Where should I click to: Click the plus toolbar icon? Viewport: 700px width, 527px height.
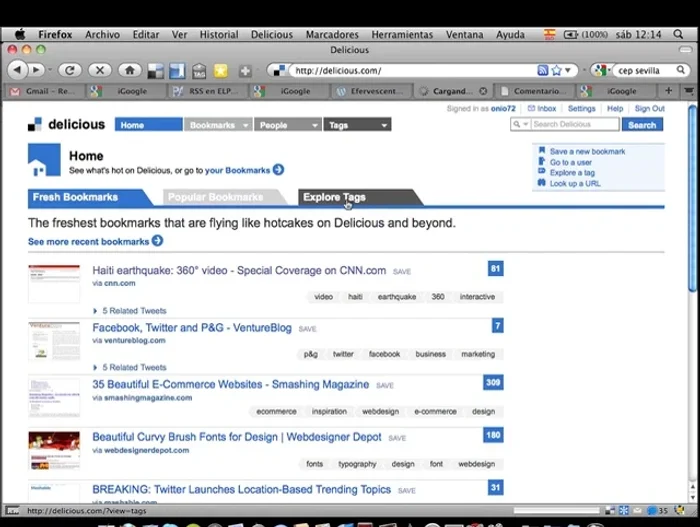pyautogui.click(x=245, y=71)
